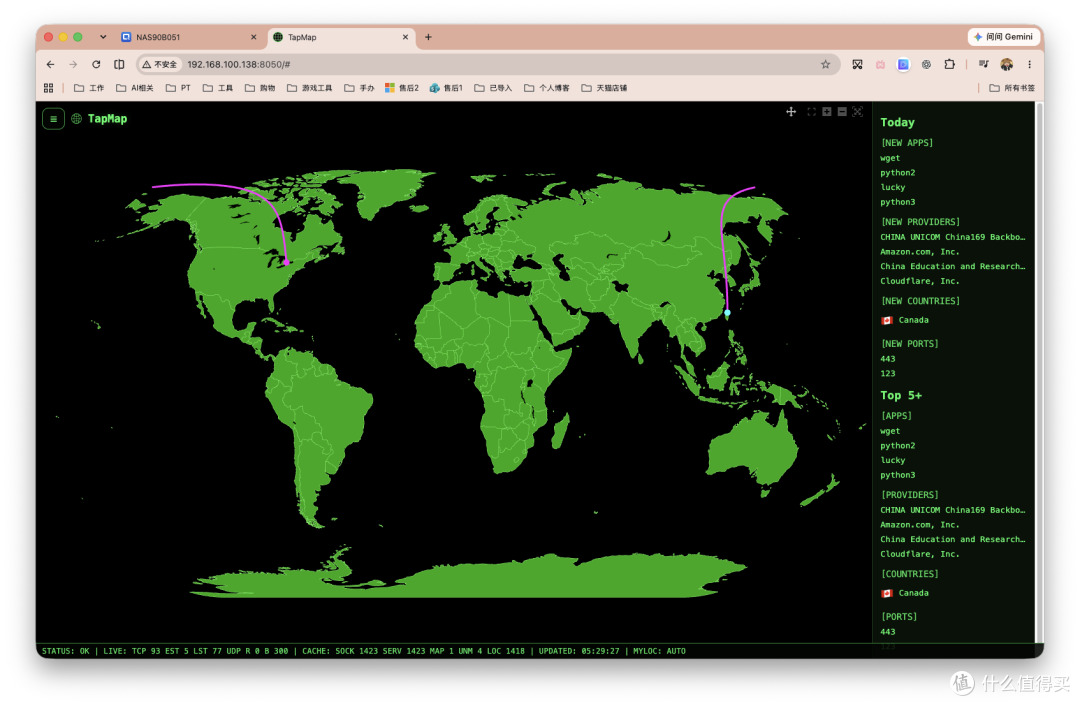The height and width of the screenshot is (706, 1080).
Task: Click the magenta connection endpoint in North America
Action: point(287,262)
